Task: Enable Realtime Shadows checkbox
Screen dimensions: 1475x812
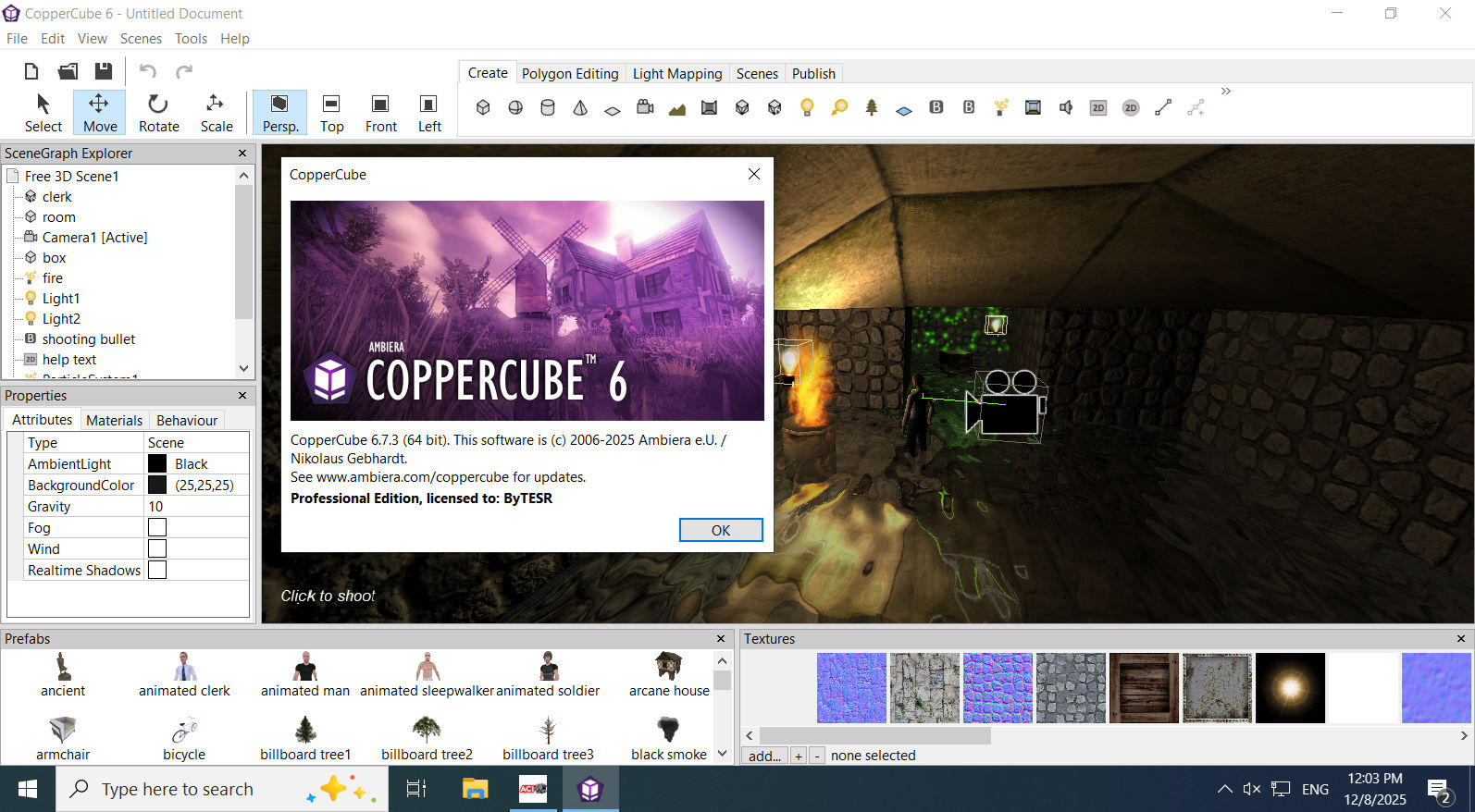Action: tap(157, 570)
